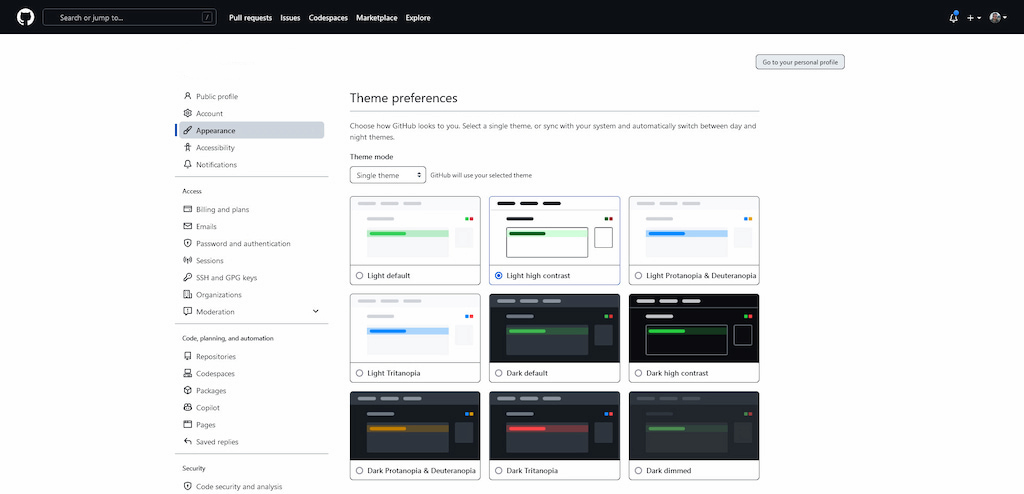Viewport: 1024px width, 494px height.
Task: Click the Copilot icon in sidebar
Action: point(187,407)
